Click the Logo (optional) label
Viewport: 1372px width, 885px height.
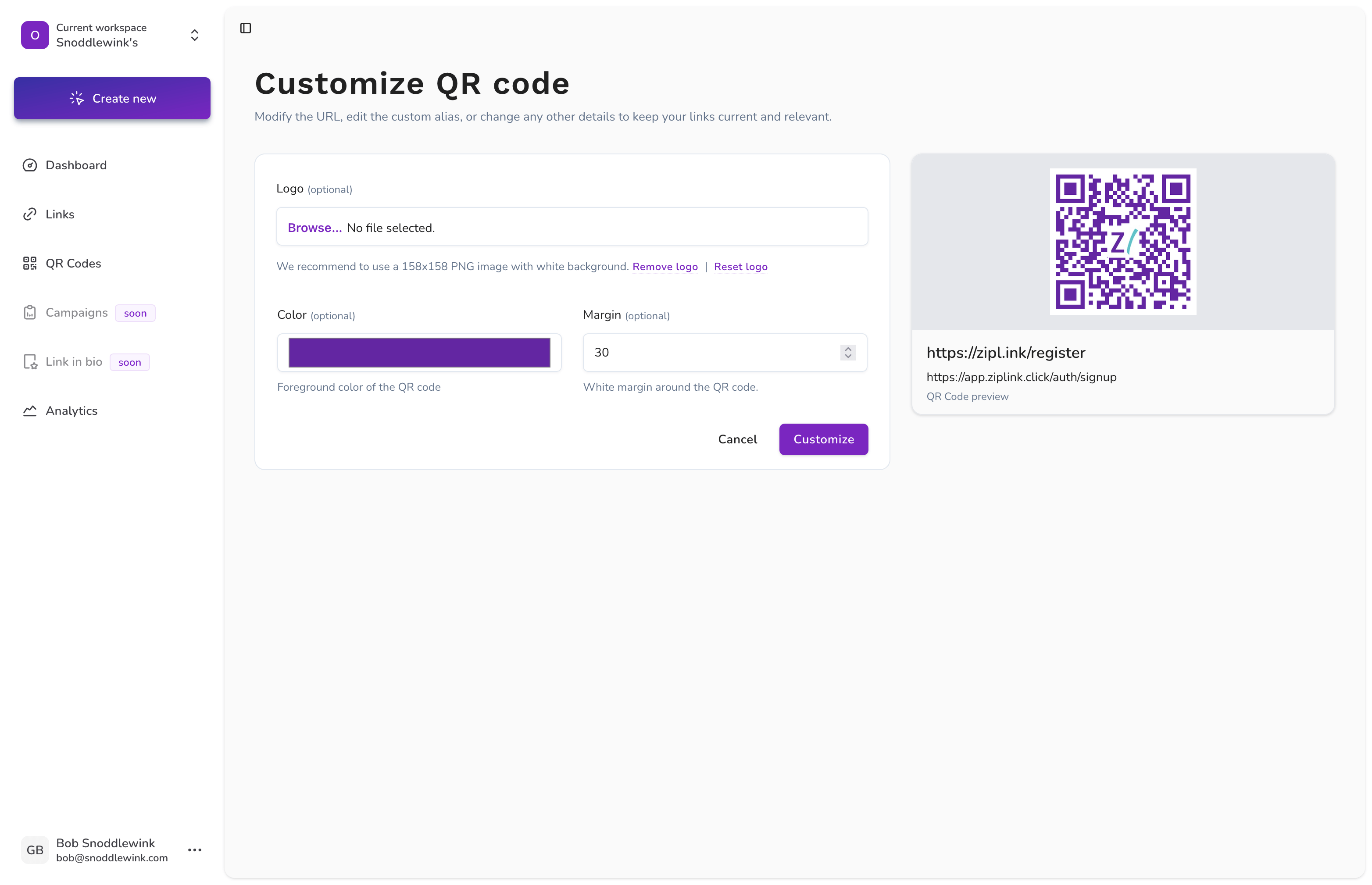(314, 189)
